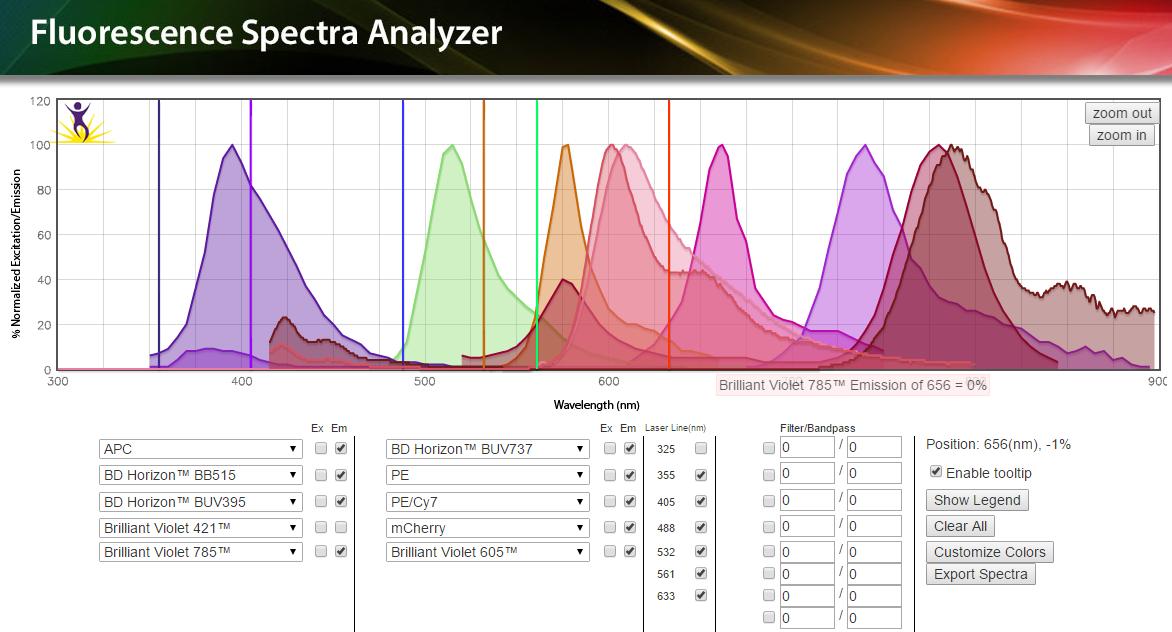Screen dimensions: 1172x632
Task: Expand the PE/Cy7 dropdown list
Action: point(487,501)
